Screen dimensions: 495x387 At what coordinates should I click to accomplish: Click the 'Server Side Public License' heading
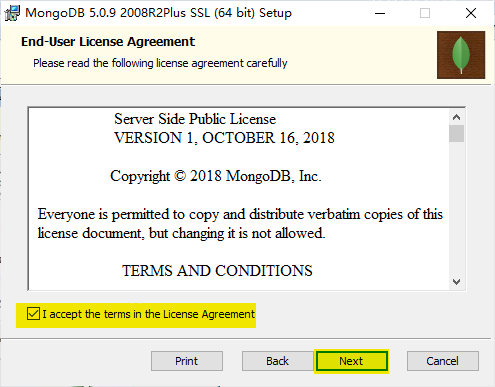[x=195, y=119]
